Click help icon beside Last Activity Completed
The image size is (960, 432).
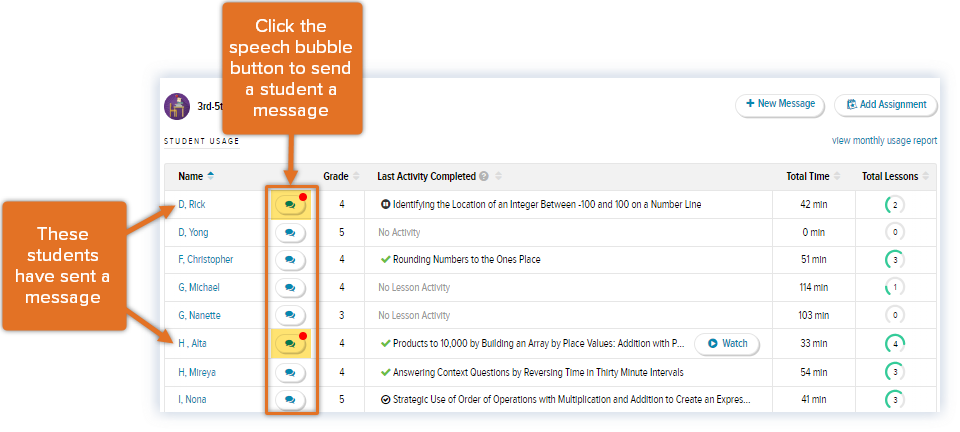click(484, 177)
